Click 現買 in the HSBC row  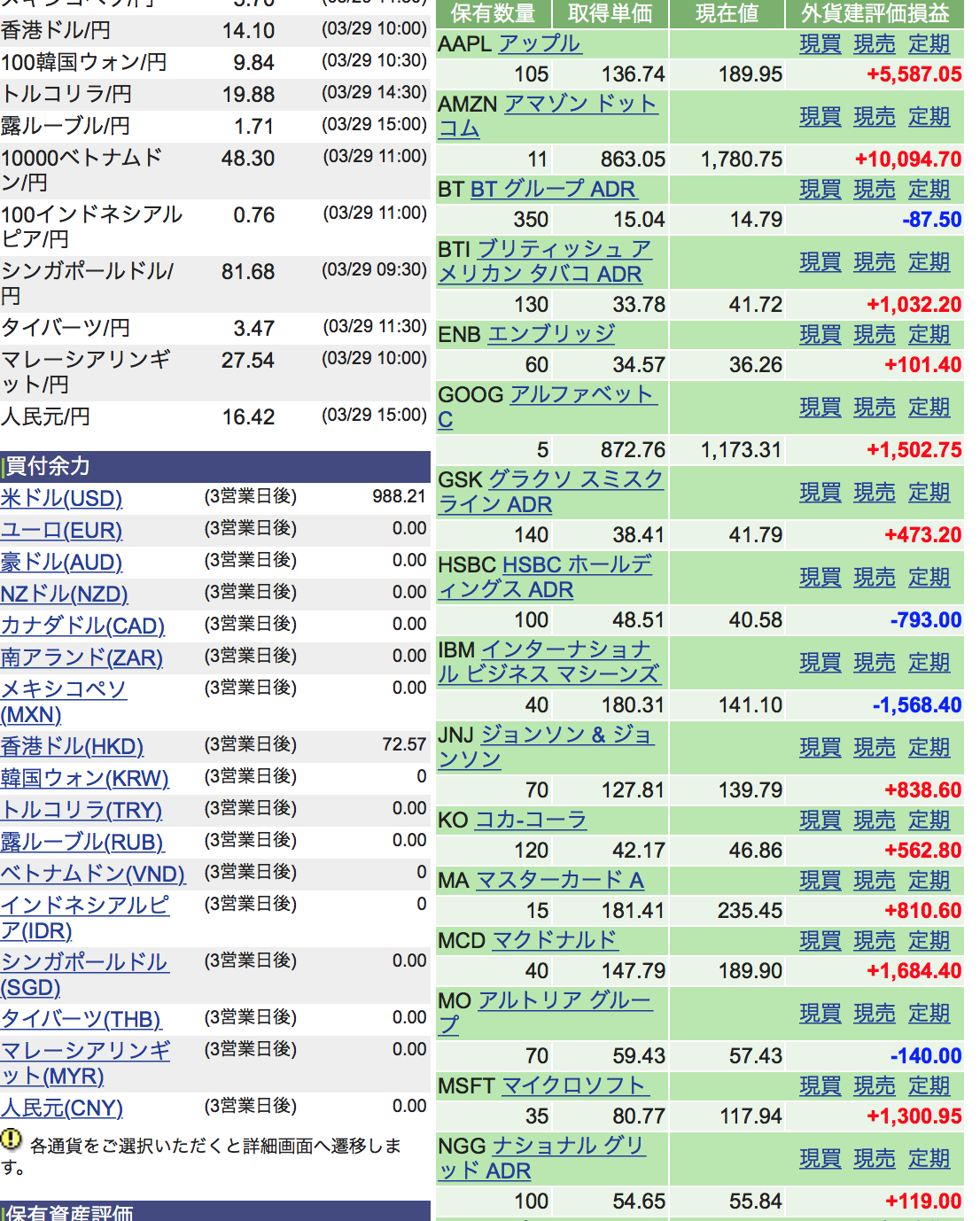(820, 577)
